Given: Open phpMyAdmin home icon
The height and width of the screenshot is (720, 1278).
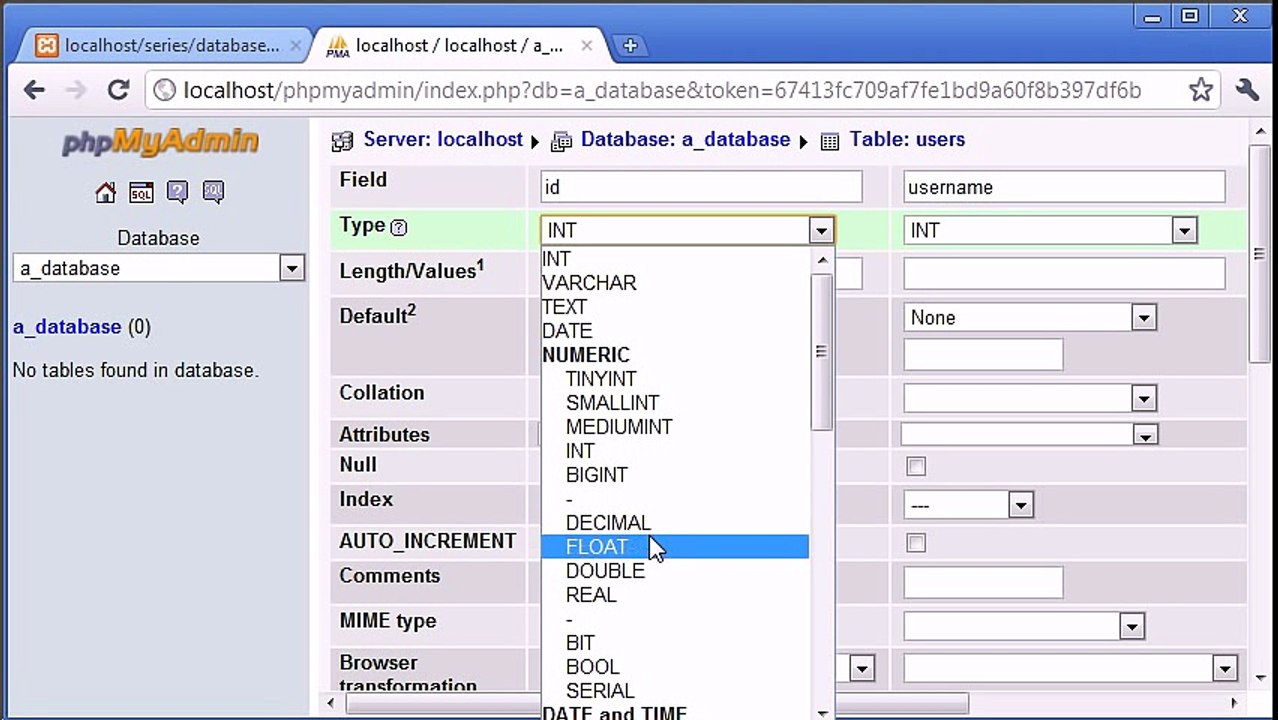Looking at the screenshot, I should [105, 192].
